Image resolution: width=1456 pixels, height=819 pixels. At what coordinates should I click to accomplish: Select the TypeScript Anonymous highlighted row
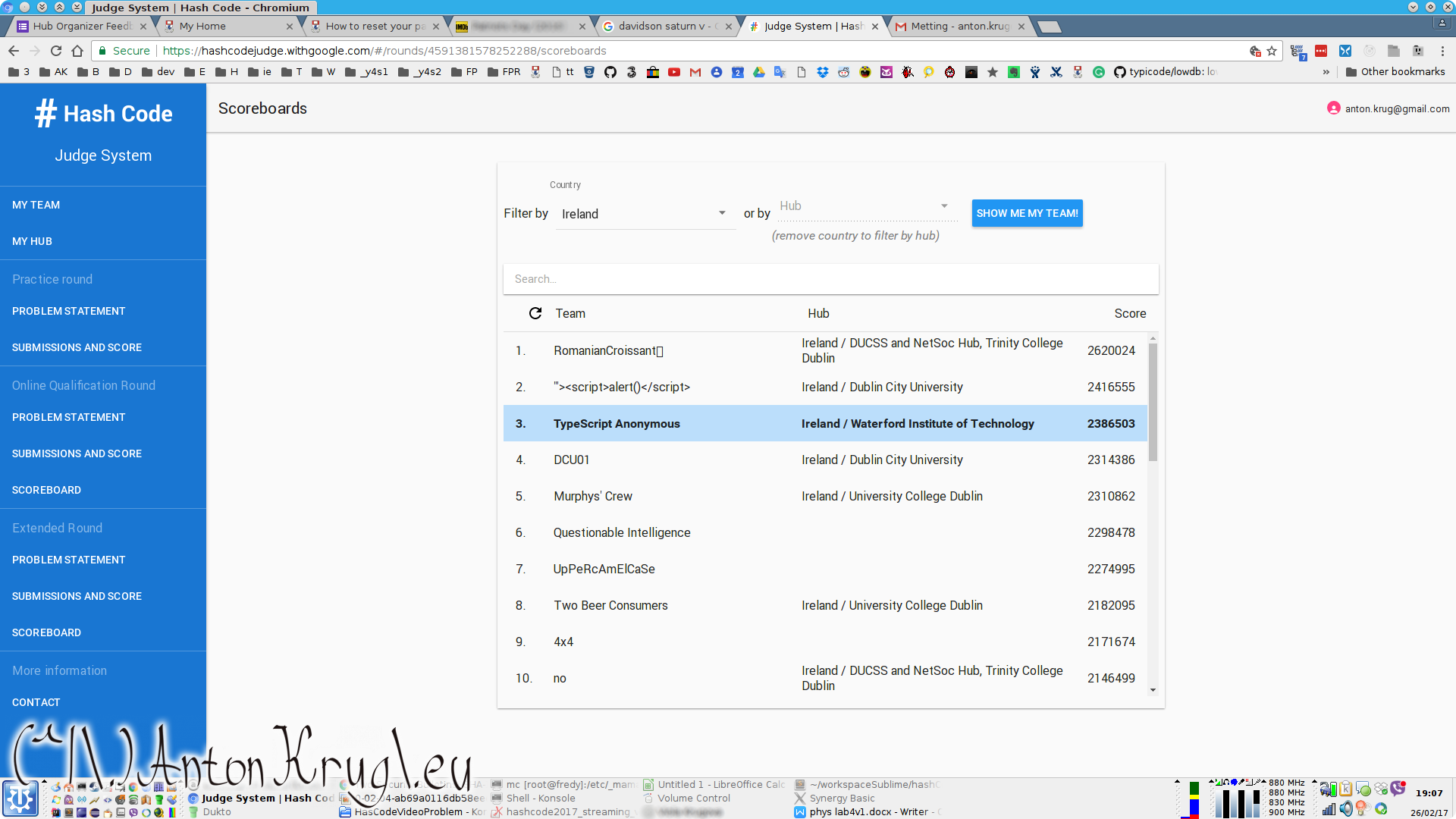tap(825, 423)
